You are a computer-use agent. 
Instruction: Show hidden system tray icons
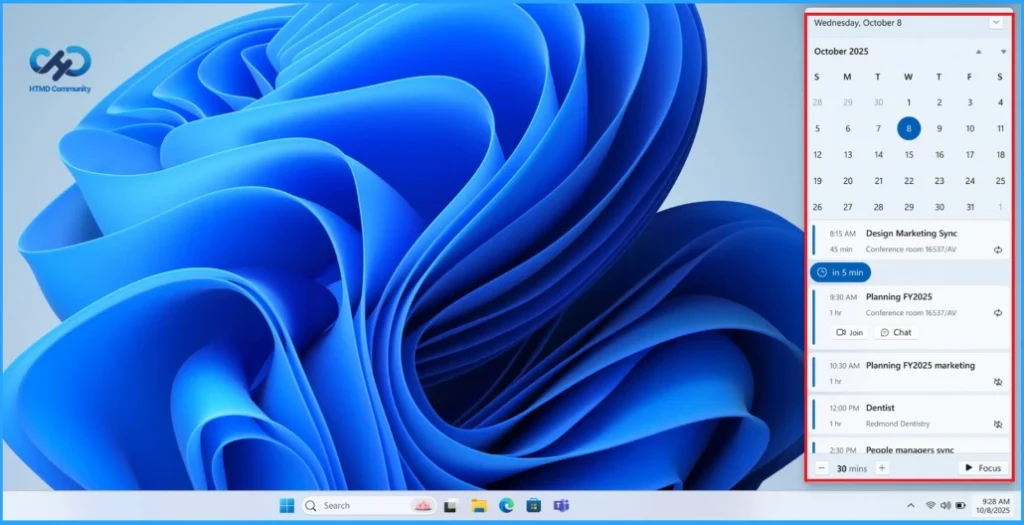point(910,505)
